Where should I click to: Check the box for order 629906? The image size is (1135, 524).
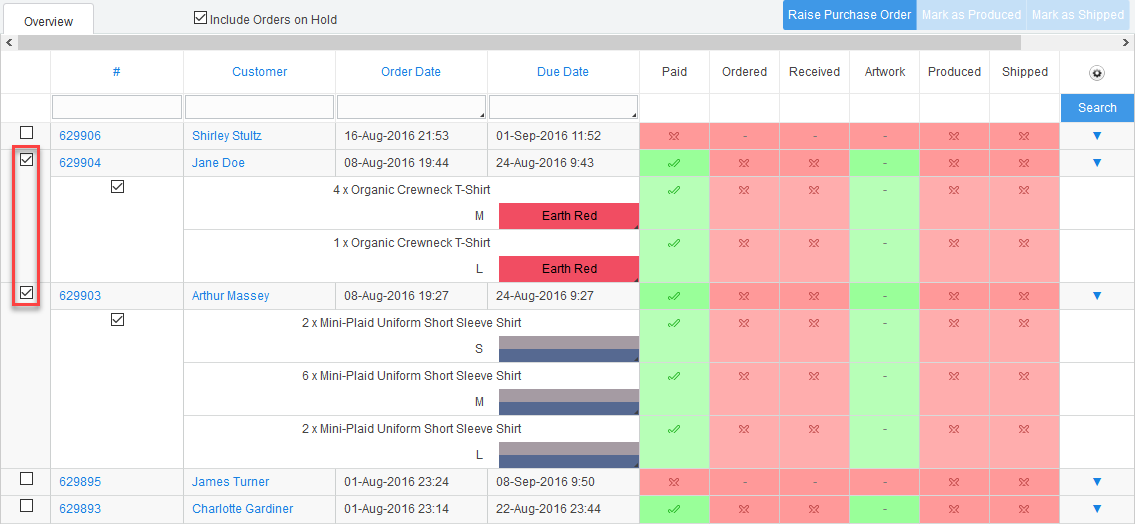27,133
